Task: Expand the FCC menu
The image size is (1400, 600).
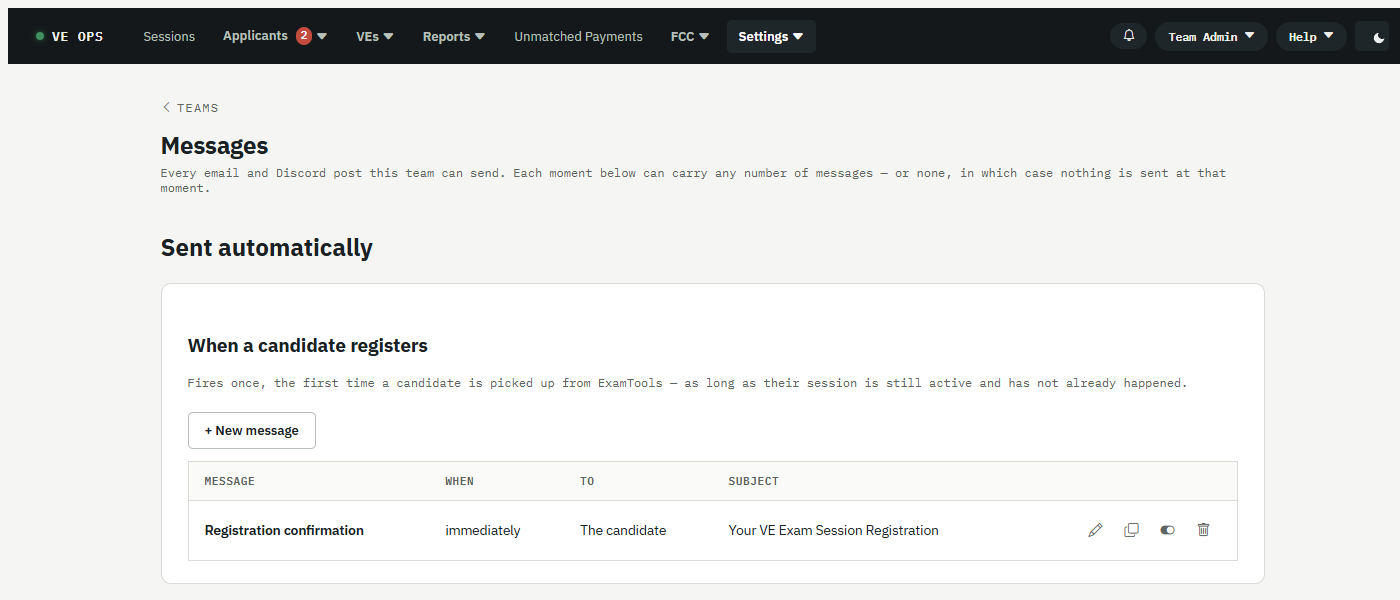Action: (690, 36)
